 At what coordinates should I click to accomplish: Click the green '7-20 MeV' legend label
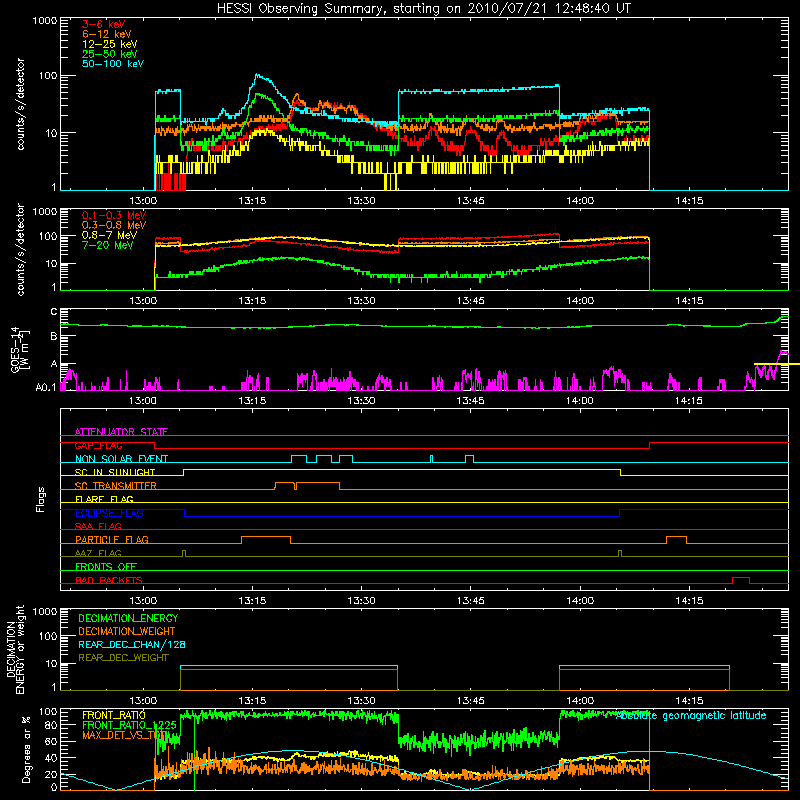(x=107, y=245)
